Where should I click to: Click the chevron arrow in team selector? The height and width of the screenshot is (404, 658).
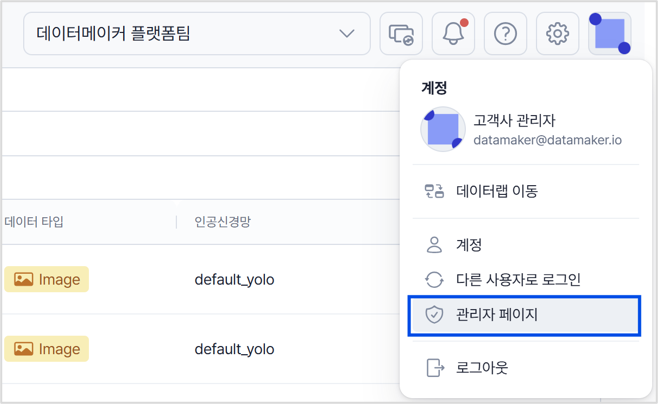(347, 34)
